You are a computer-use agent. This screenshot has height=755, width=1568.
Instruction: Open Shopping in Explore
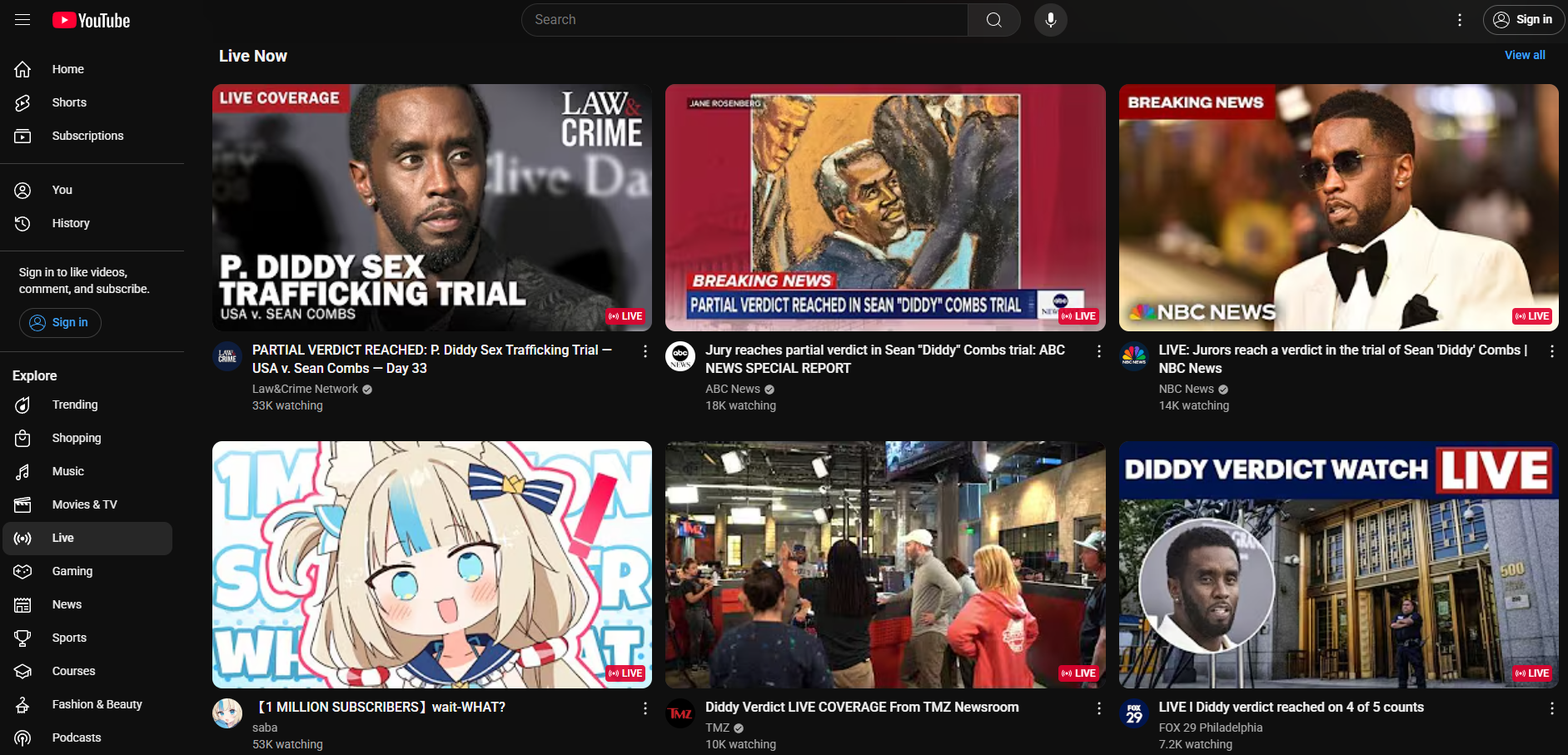pyautogui.click(x=87, y=438)
